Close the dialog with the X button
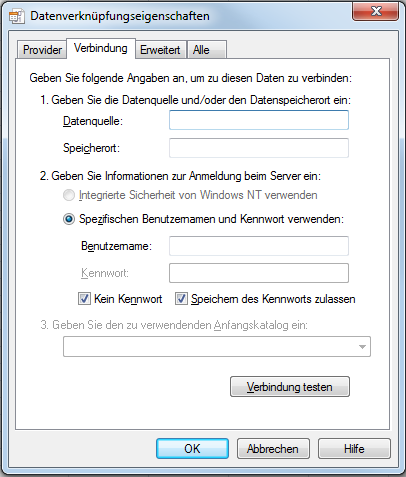 click(x=376, y=11)
